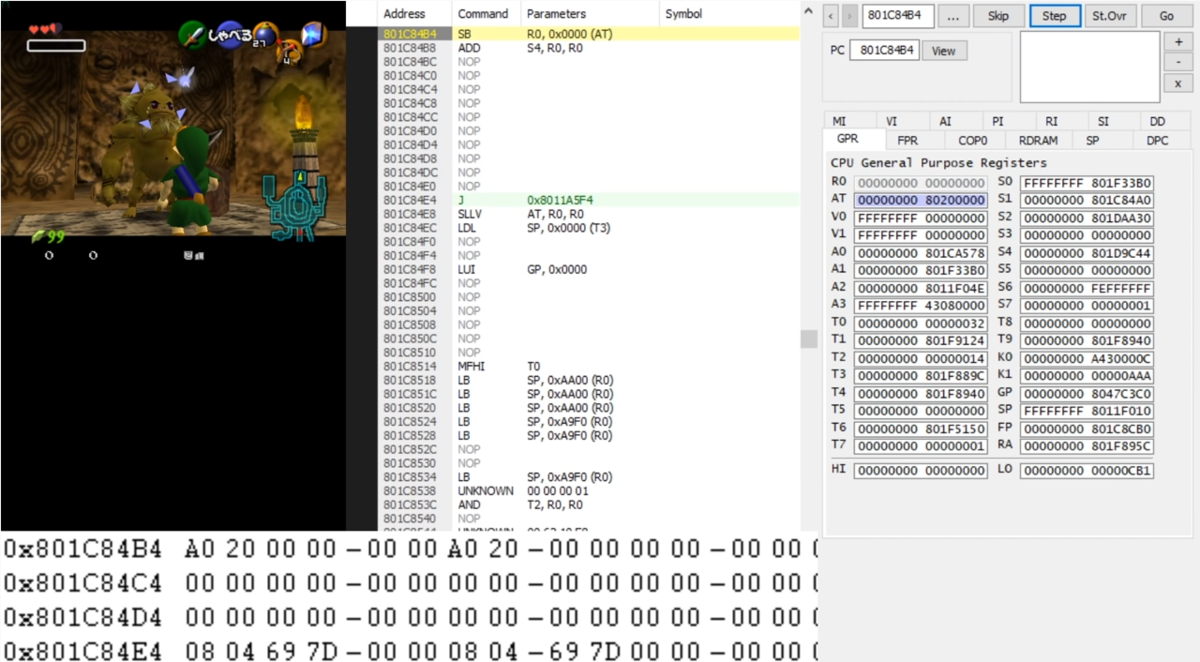Select the LDL row at 801C84EC
This screenshot has width=1200, height=662.
click(x=589, y=227)
